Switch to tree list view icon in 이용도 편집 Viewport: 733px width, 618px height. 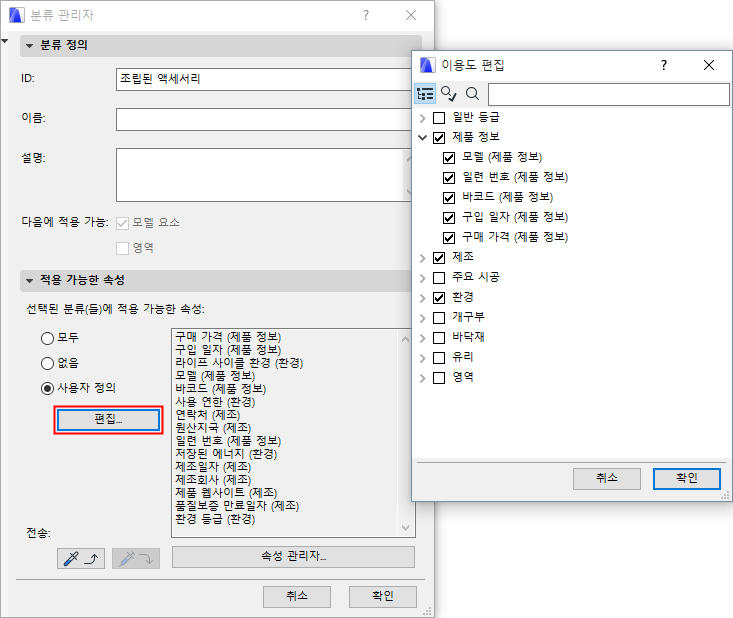click(425, 94)
